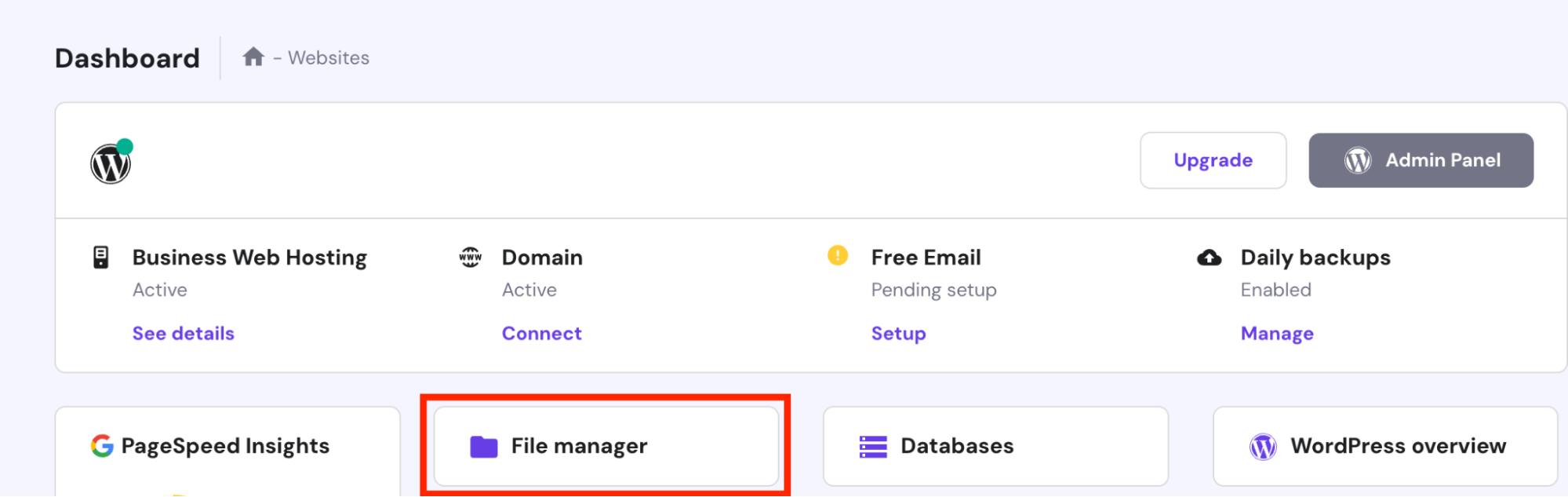1568x497 pixels.
Task: Open the WordPress Admin Panel
Action: pos(1421,160)
